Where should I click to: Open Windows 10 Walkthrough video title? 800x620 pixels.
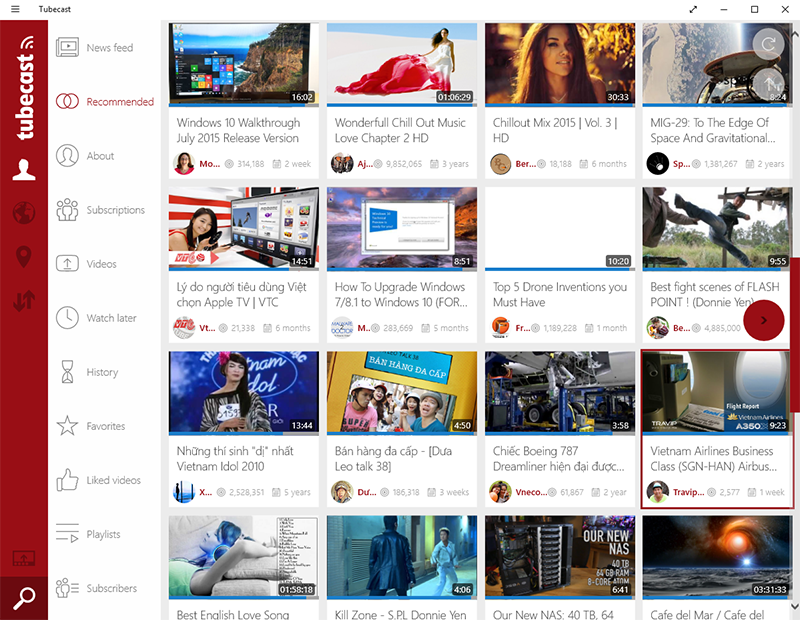pos(238,130)
